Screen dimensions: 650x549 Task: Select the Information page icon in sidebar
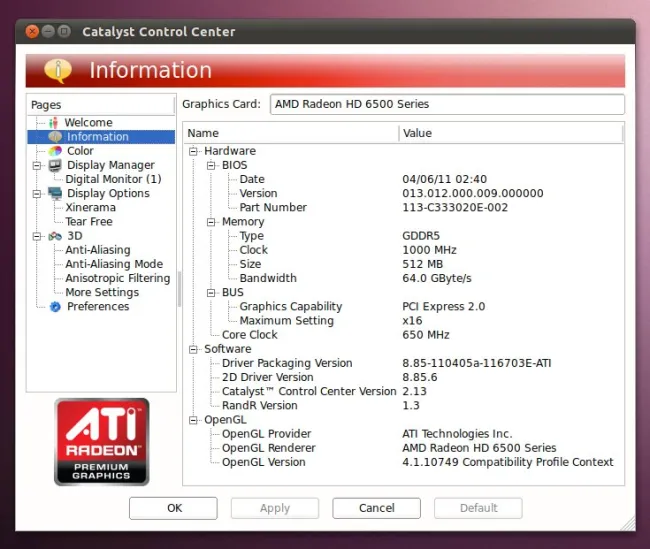54,137
